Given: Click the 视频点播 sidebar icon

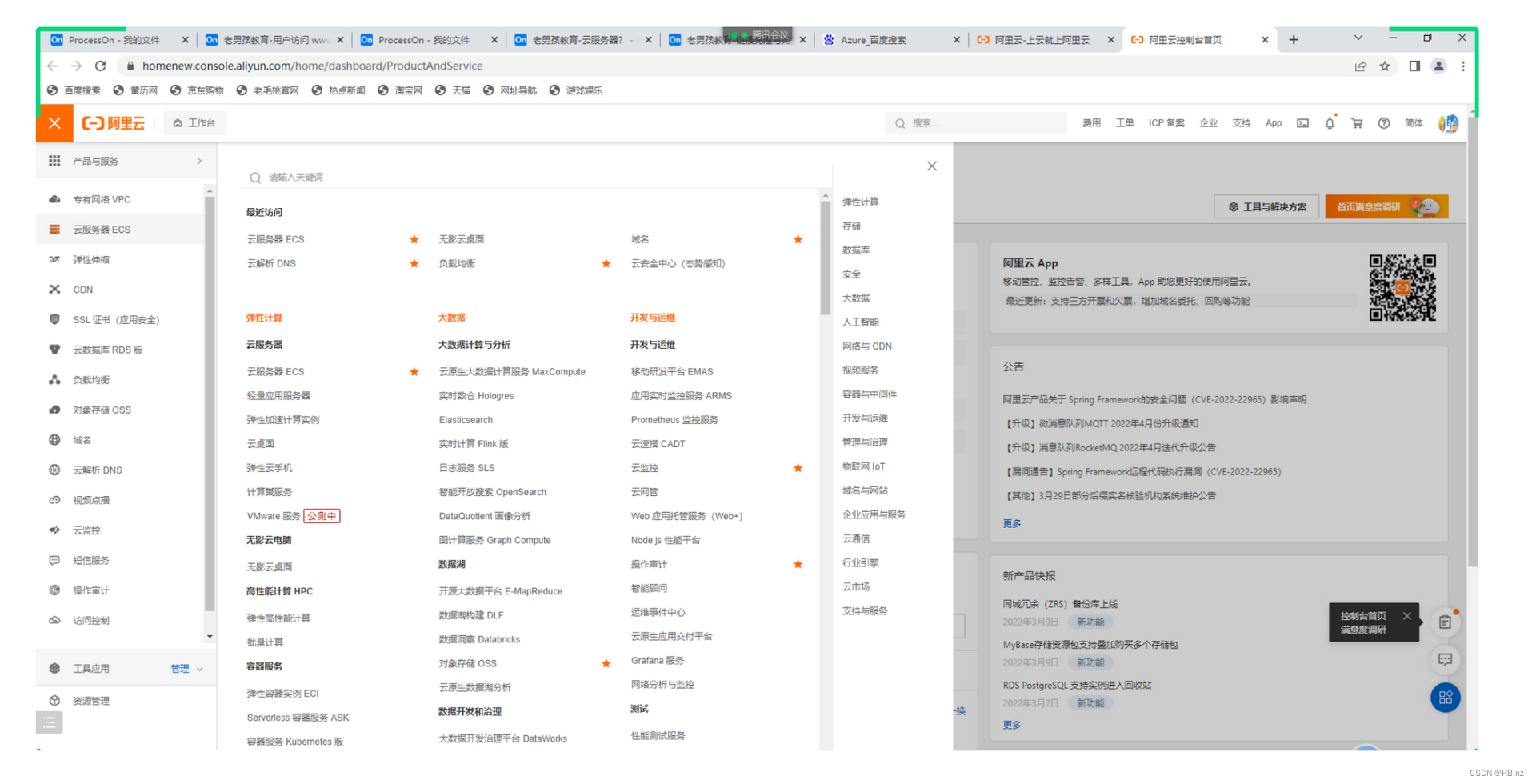Looking at the screenshot, I should click(x=54, y=500).
